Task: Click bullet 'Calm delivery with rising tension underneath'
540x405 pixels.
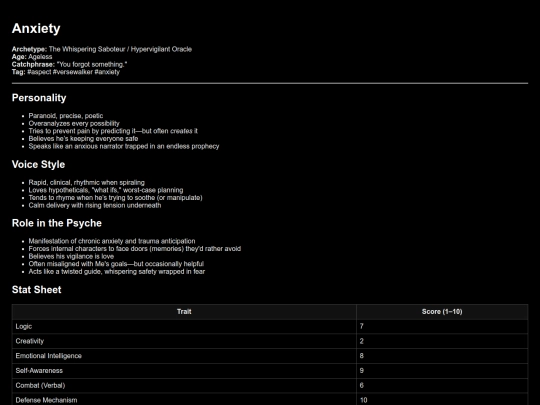Action: 95,205
